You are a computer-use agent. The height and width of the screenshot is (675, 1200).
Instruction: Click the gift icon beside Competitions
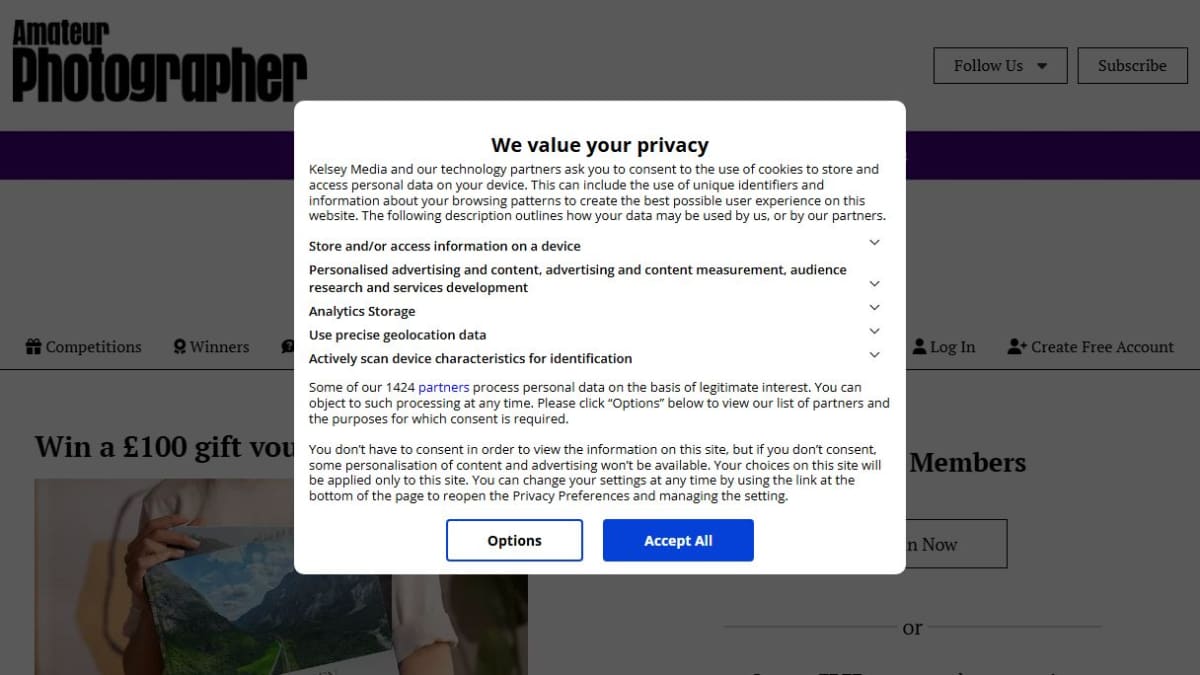pyautogui.click(x=33, y=347)
